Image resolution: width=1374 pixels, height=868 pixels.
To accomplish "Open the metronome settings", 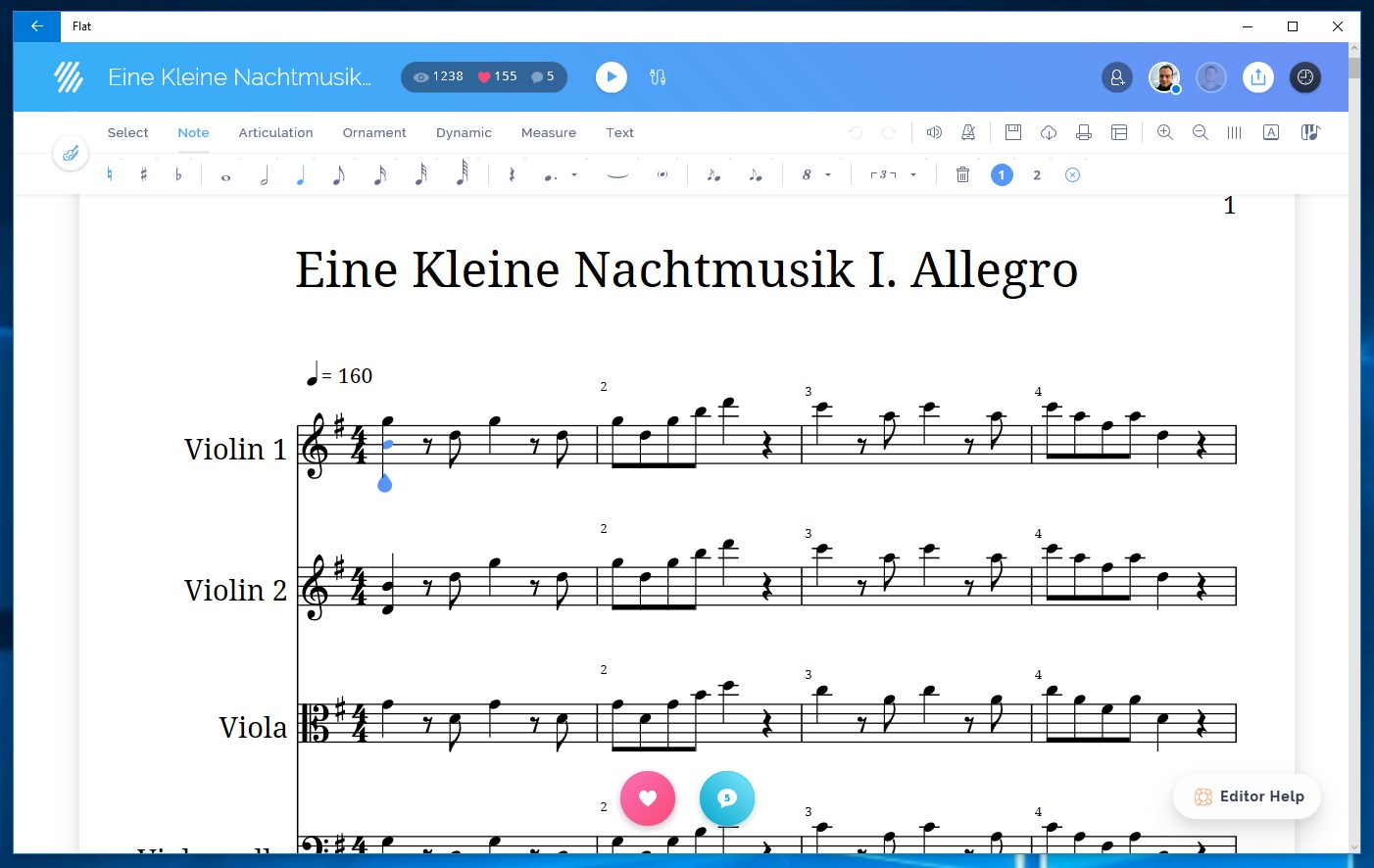I will click(x=968, y=131).
